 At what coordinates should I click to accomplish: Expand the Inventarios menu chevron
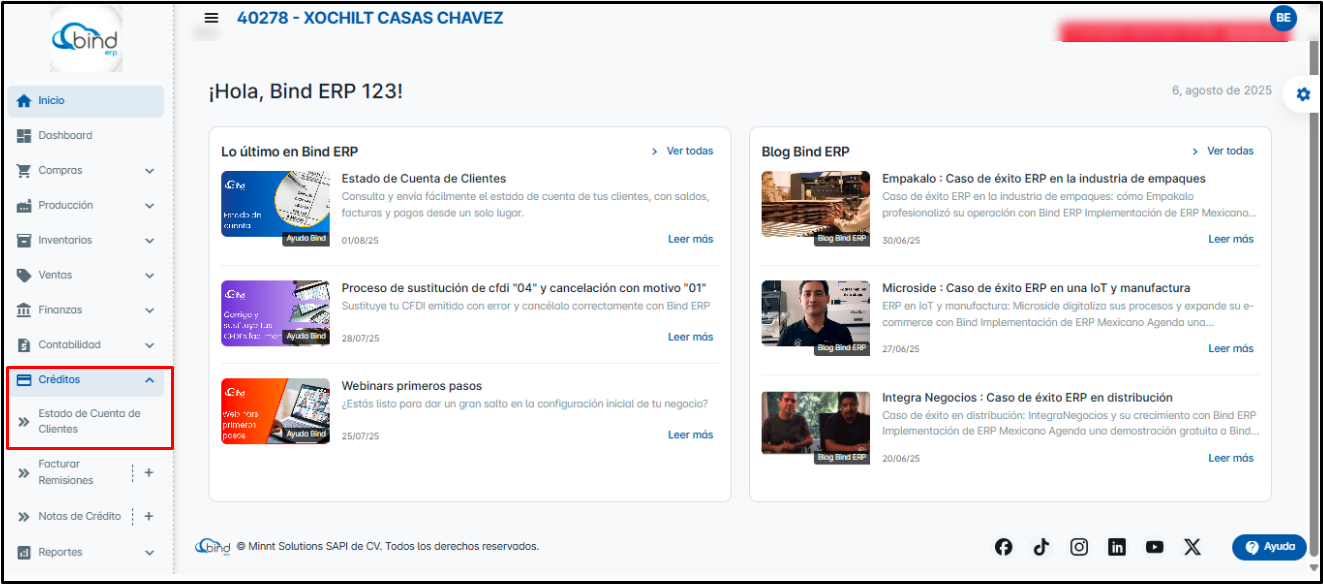(x=149, y=241)
